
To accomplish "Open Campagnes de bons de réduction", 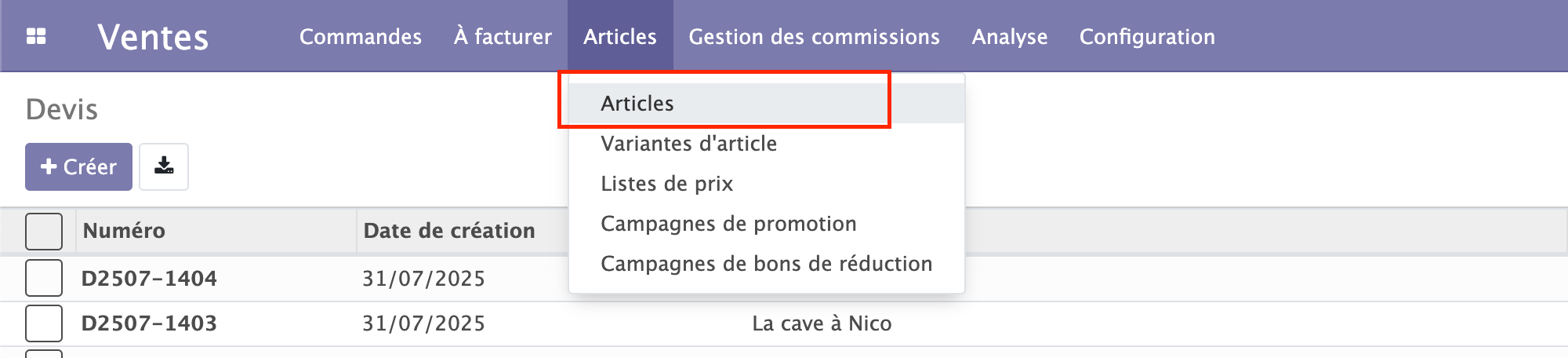I will [767, 264].
